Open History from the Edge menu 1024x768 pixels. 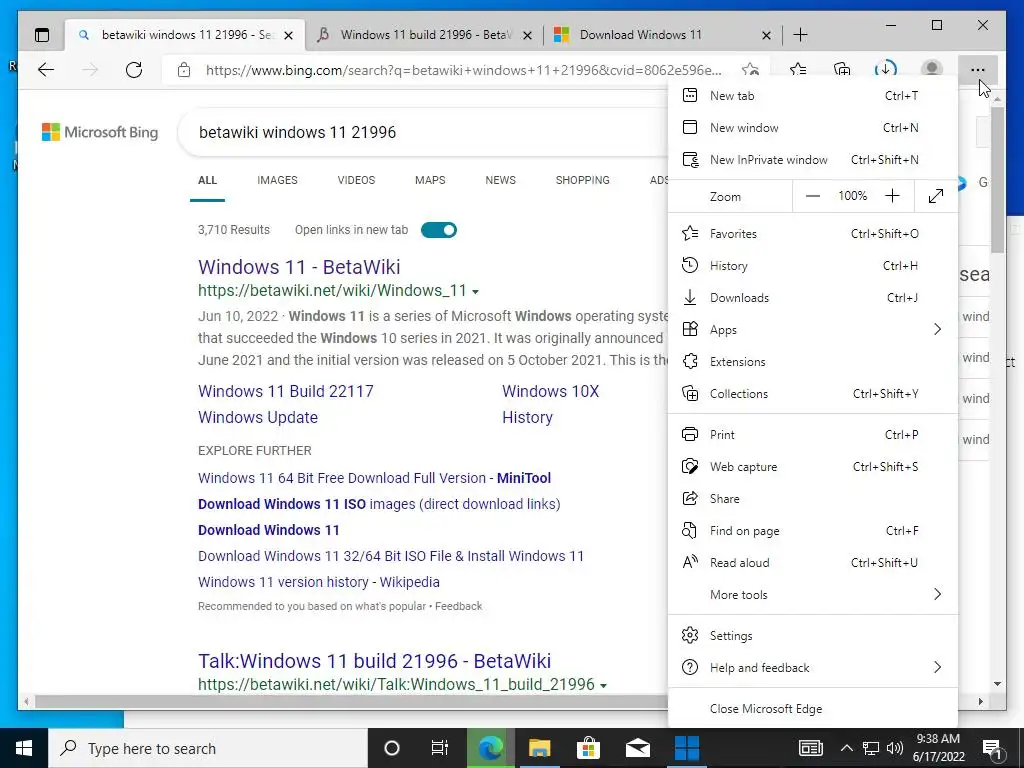(x=813, y=265)
